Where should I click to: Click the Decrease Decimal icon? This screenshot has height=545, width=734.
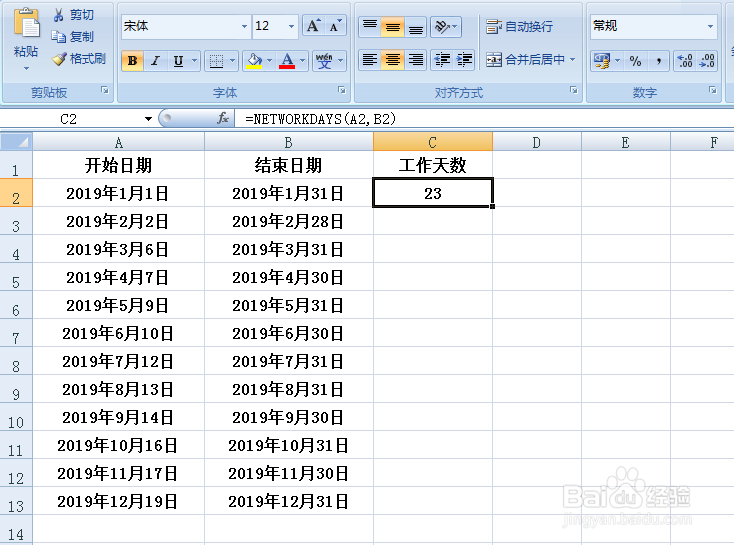[706, 61]
